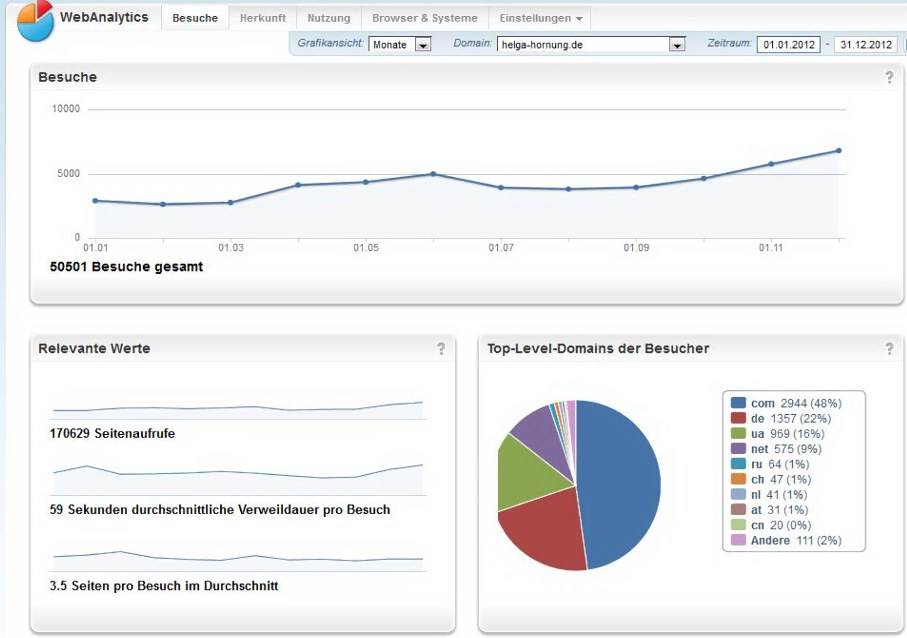907x638 pixels.
Task: Click the purple net legend swatch
Action: pyautogui.click(x=738, y=449)
